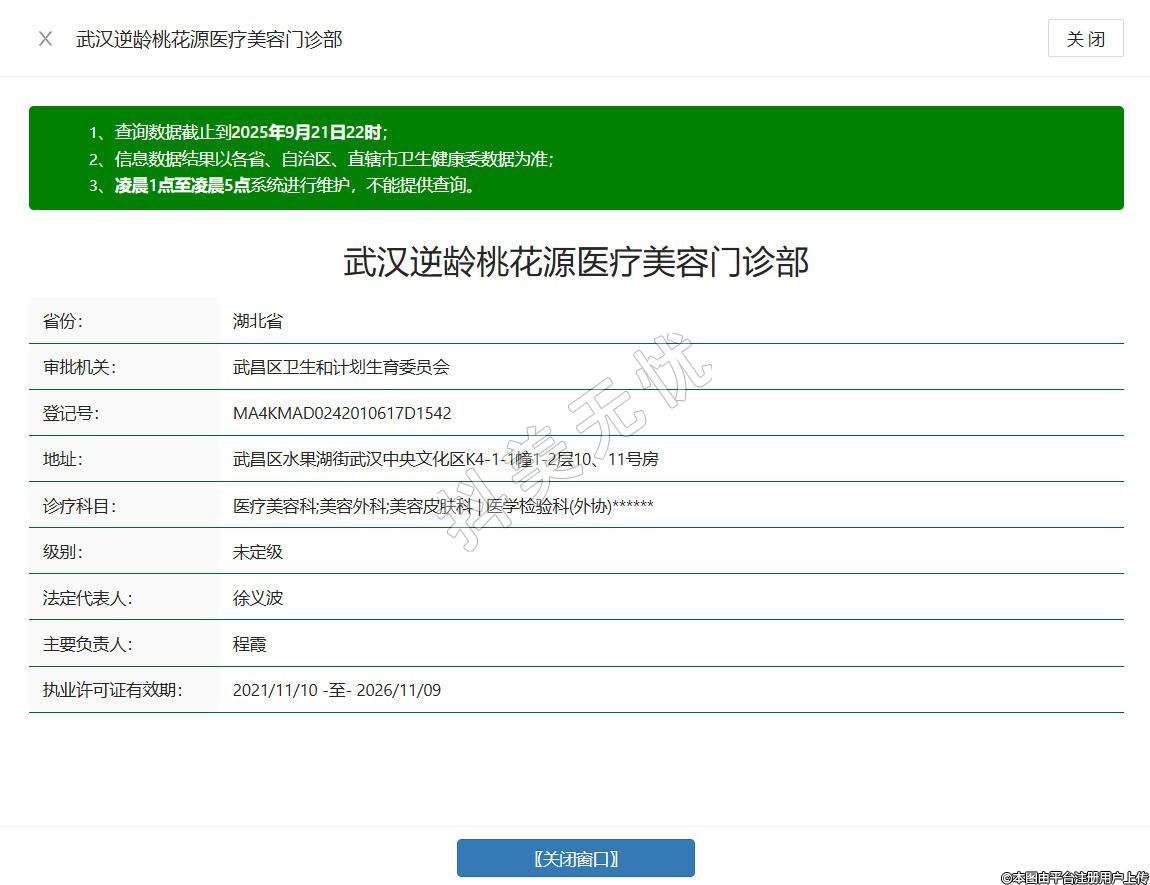Click the large centered clinic name heading
The height and width of the screenshot is (885, 1150).
575,262
